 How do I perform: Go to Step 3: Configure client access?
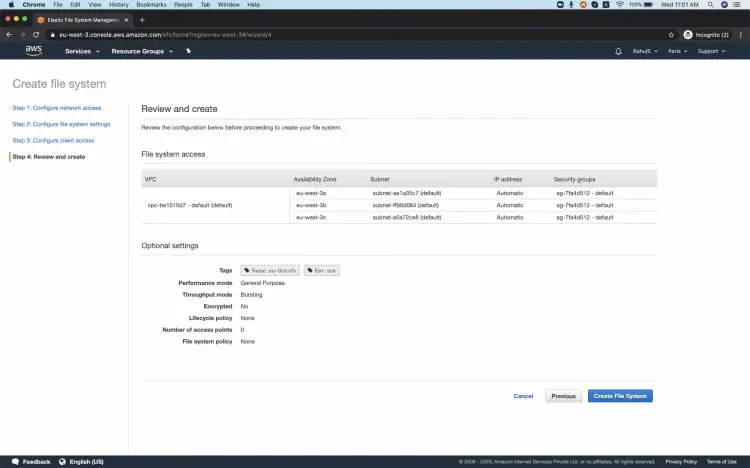(53, 140)
